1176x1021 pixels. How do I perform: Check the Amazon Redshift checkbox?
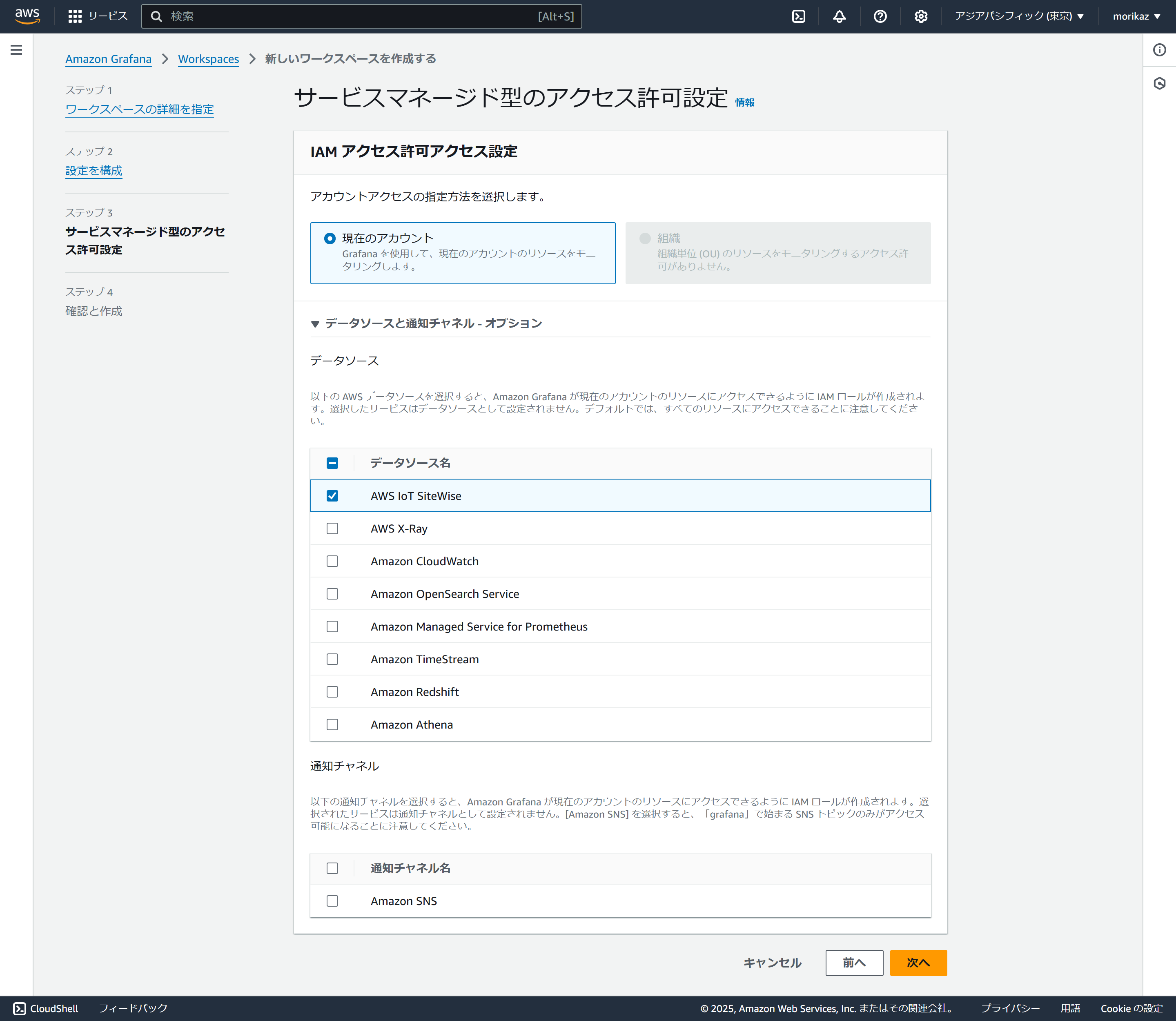coord(332,692)
